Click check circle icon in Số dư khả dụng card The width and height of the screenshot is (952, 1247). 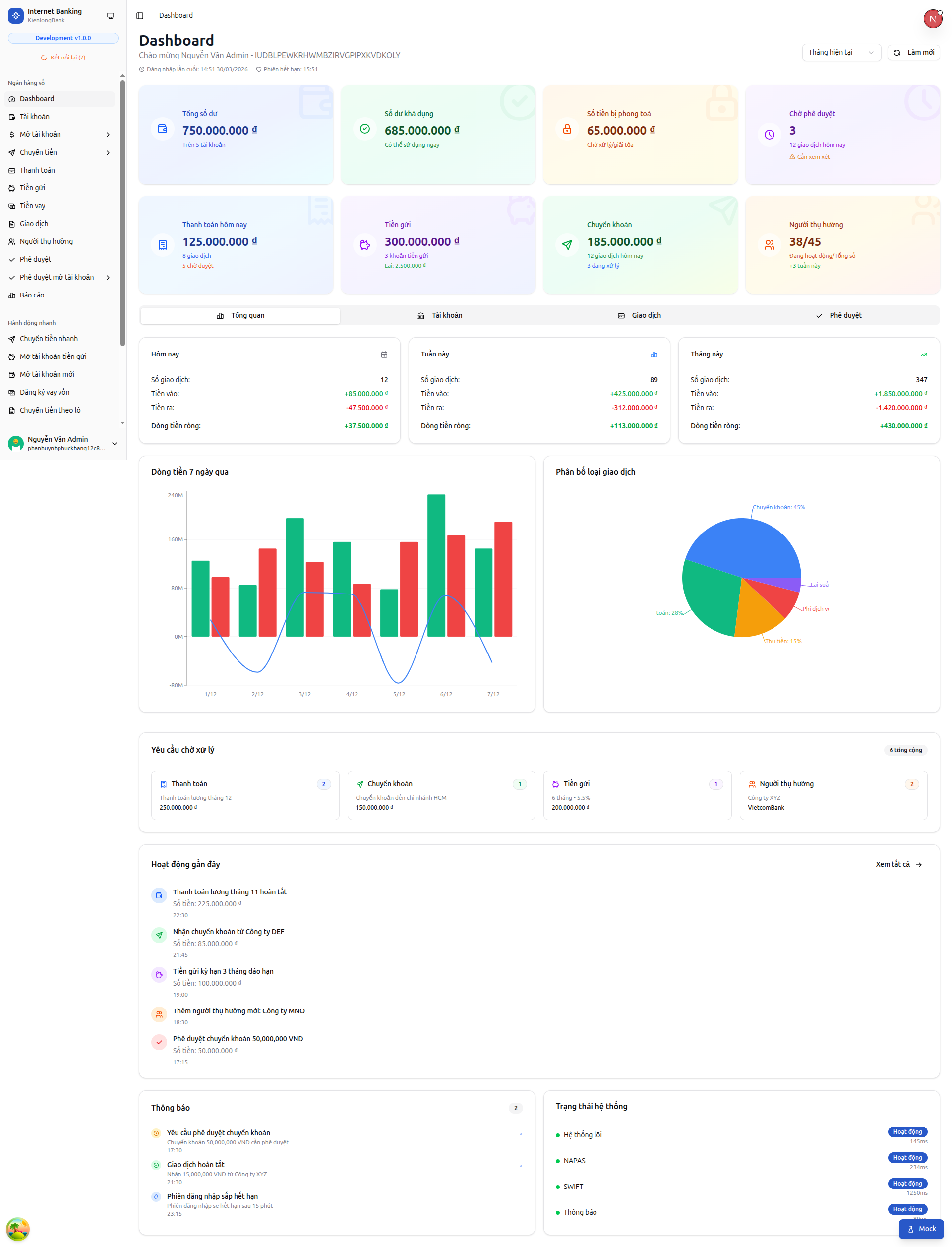point(365,129)
